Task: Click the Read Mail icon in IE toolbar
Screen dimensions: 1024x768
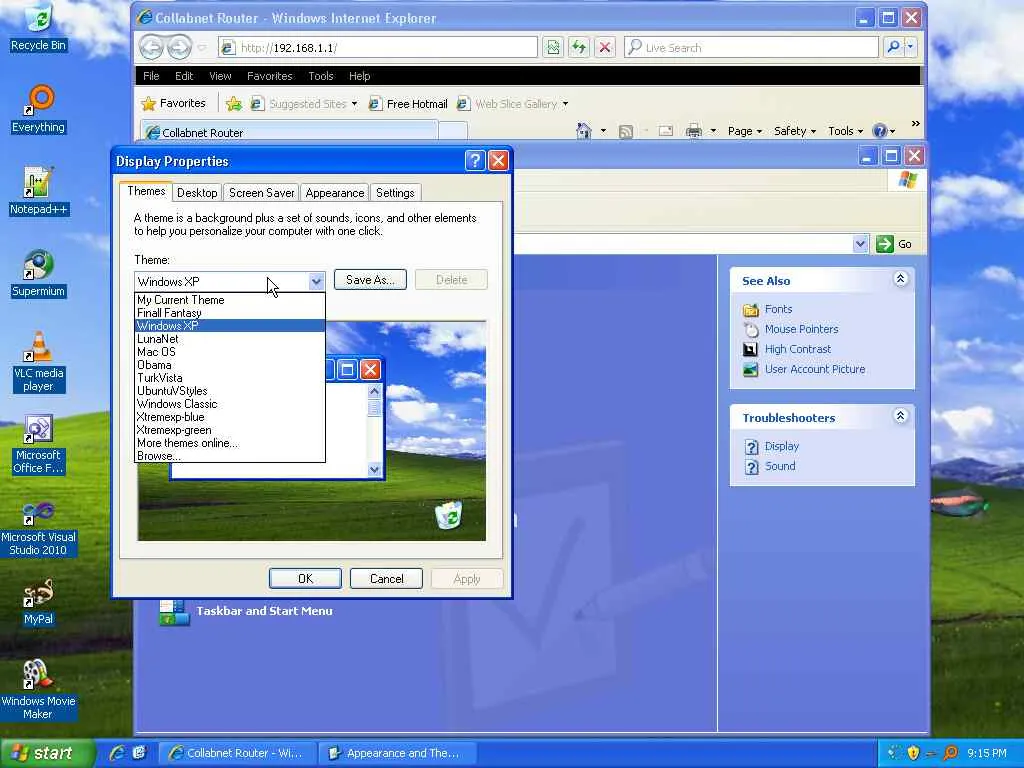Action: 665,131
